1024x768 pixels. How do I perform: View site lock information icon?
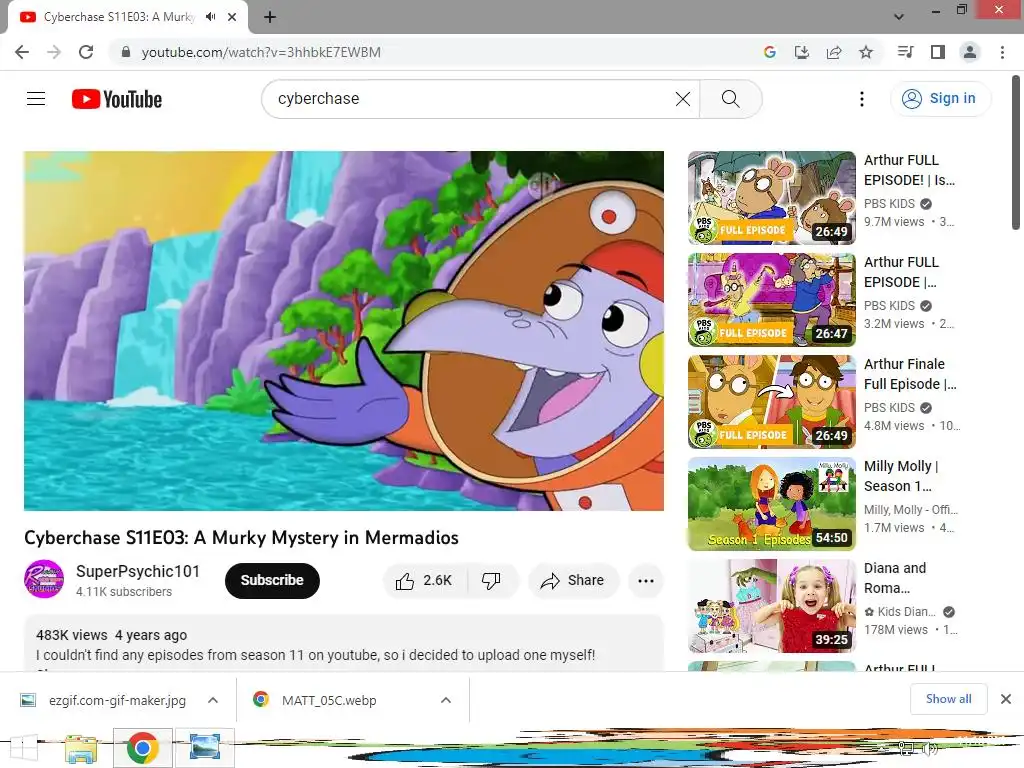click(x=126, y=52)
